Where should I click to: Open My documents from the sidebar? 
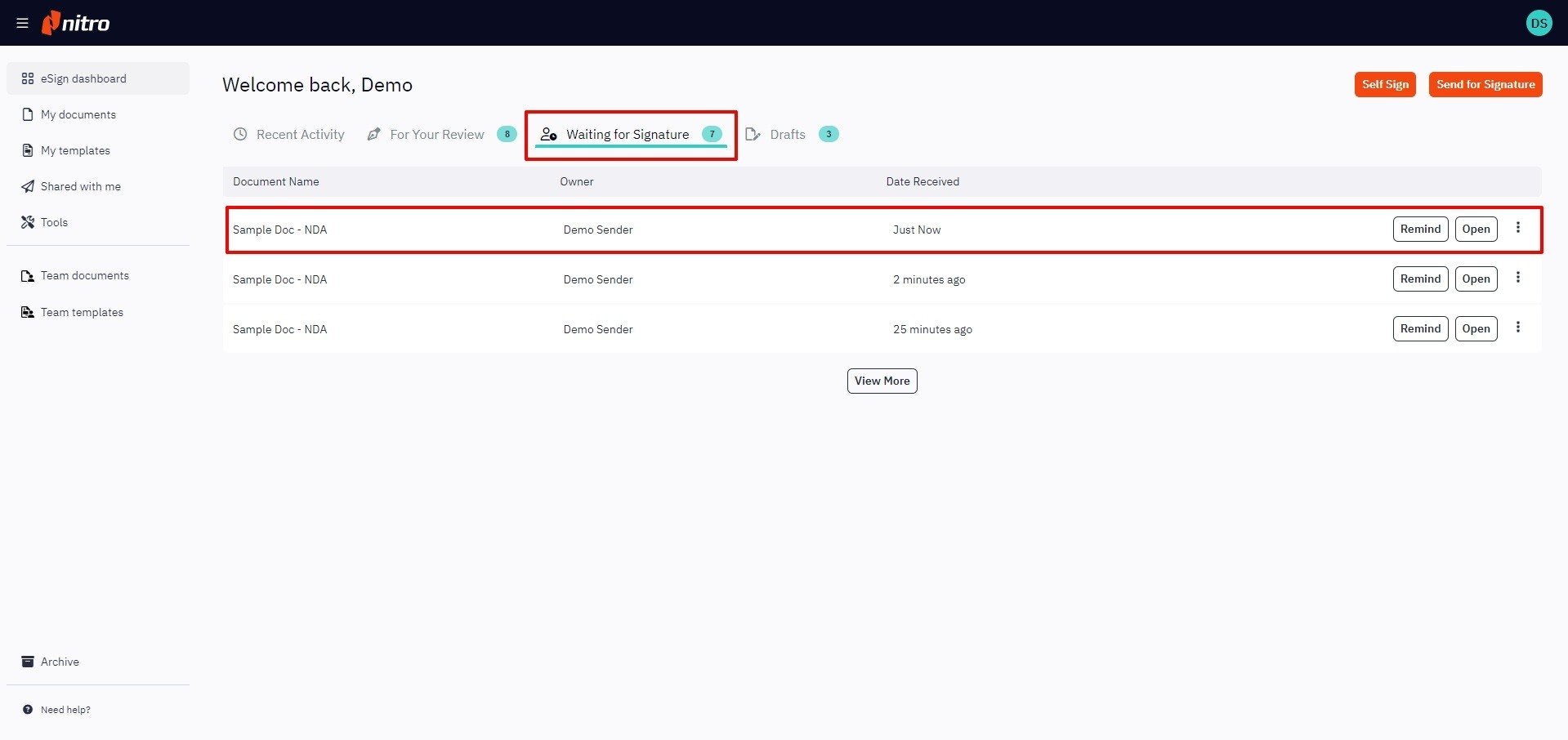click(x=78, y=114)
